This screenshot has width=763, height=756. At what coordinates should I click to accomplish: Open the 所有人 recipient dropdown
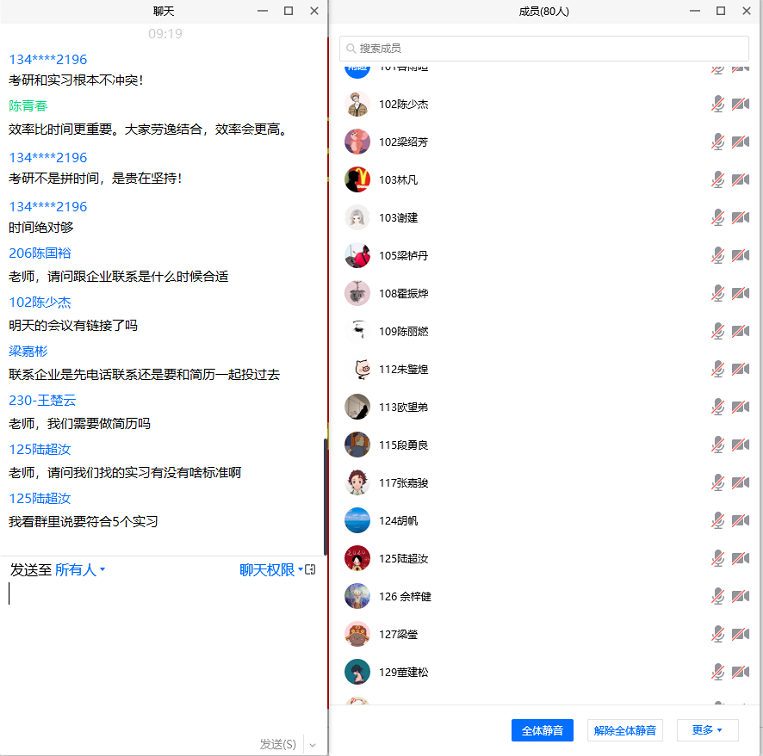(80, 570)
